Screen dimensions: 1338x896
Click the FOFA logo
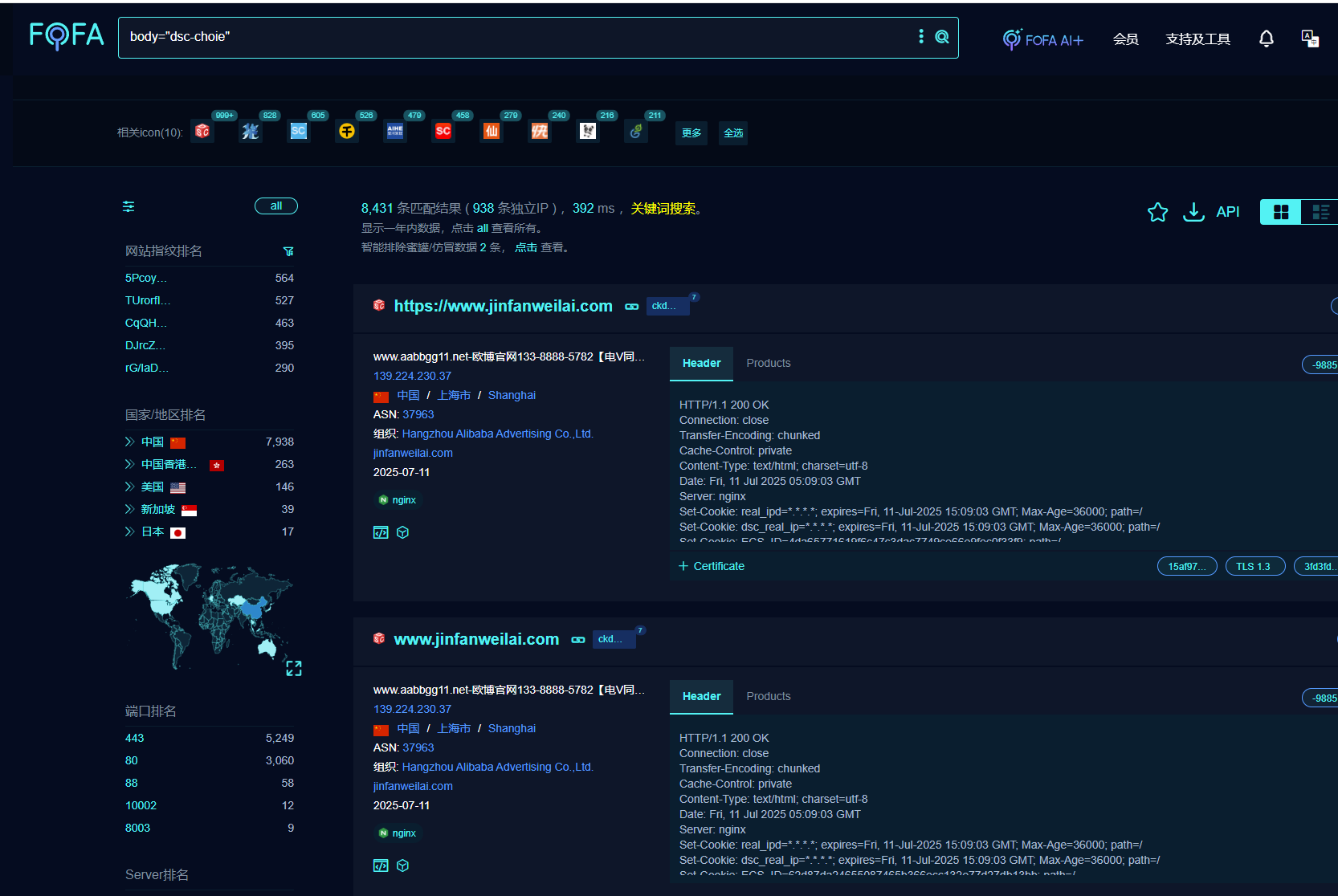click(x=67, y=35)
